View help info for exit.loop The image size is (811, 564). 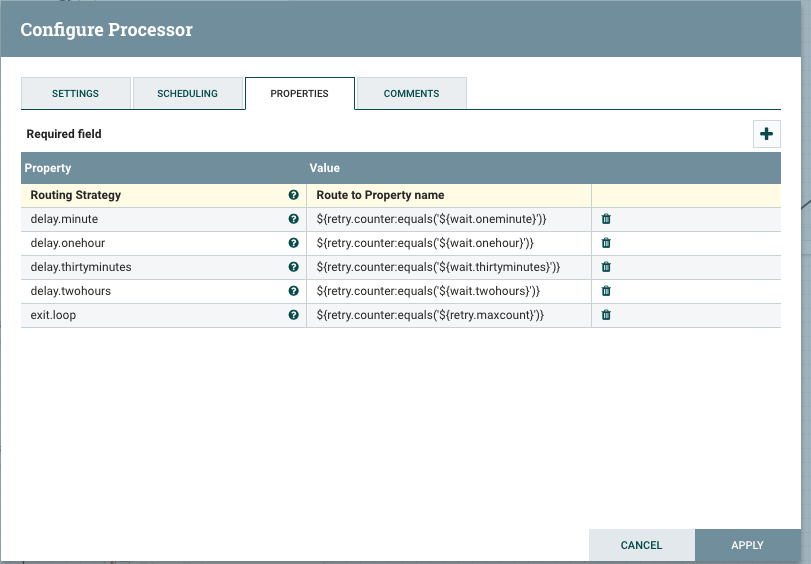294,315
